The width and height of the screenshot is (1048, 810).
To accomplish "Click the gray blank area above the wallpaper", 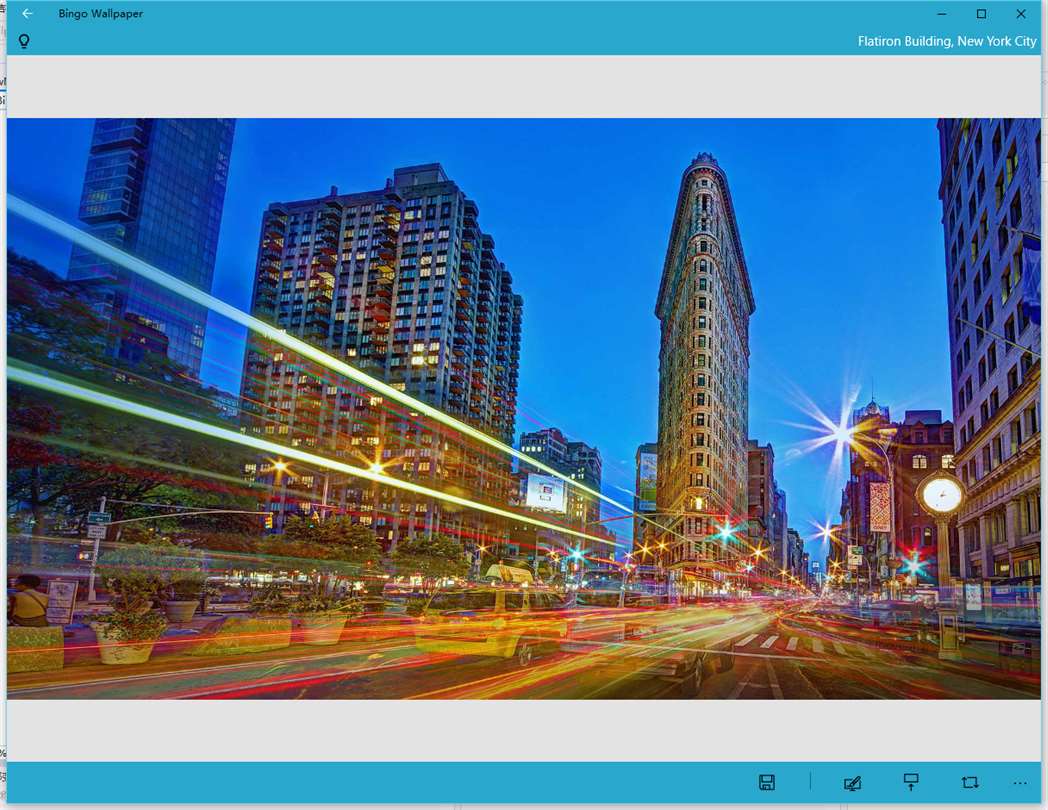I will tap(523, 87).
